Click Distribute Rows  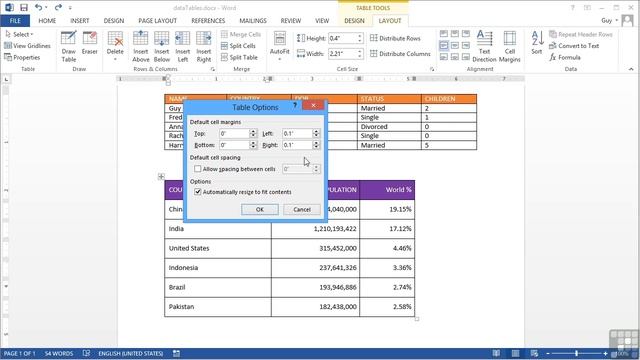(395, 38)
